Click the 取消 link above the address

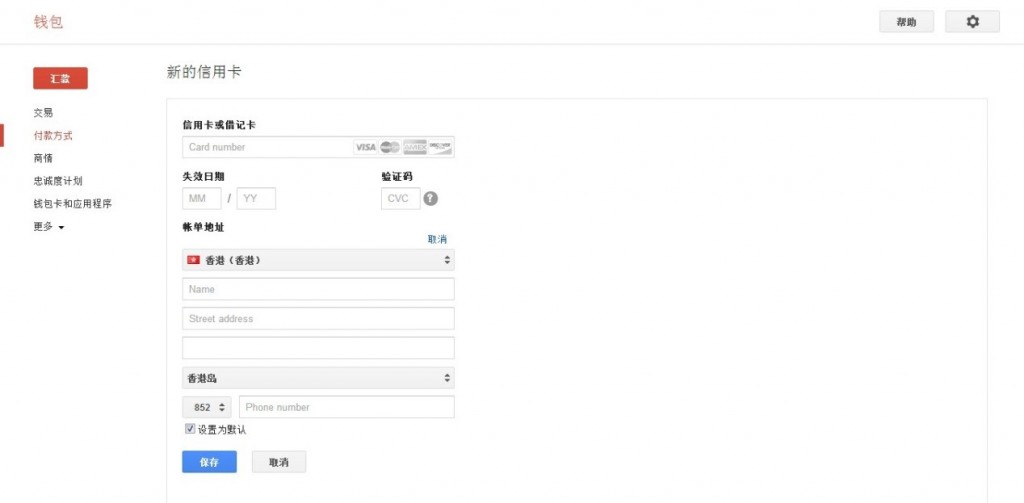coord(437,239)
